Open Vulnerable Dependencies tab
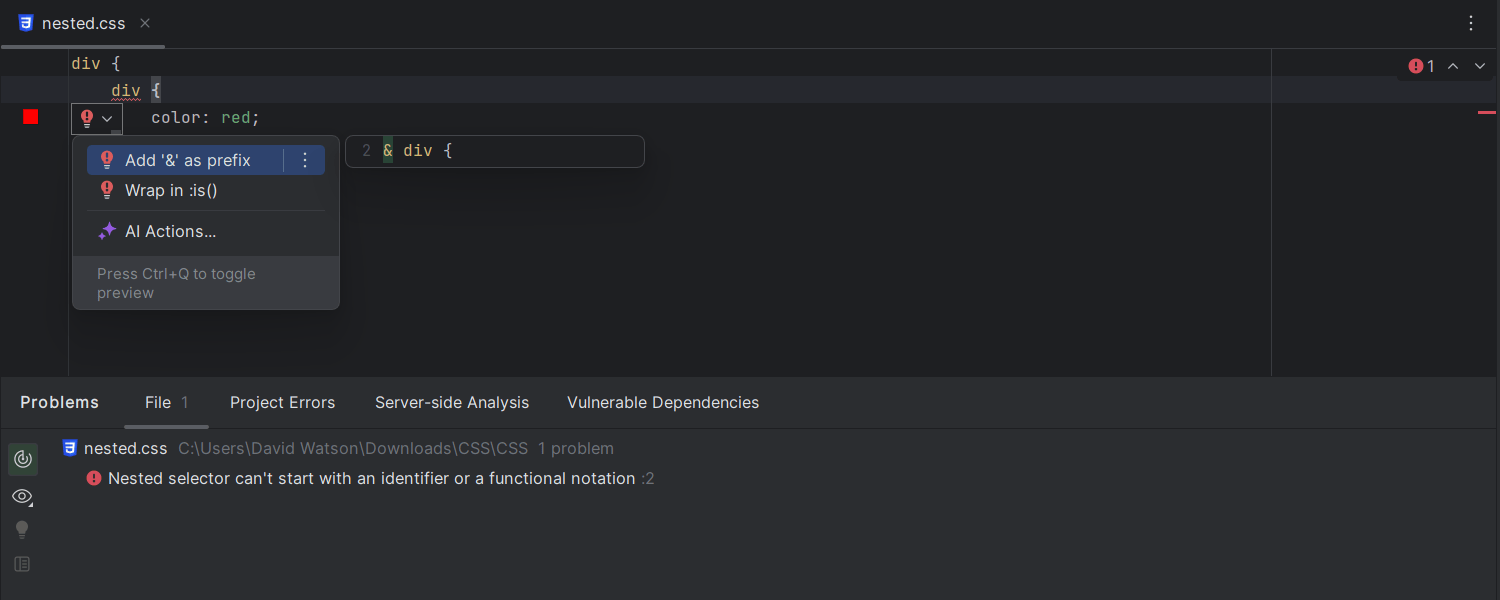 pos(663,402)
